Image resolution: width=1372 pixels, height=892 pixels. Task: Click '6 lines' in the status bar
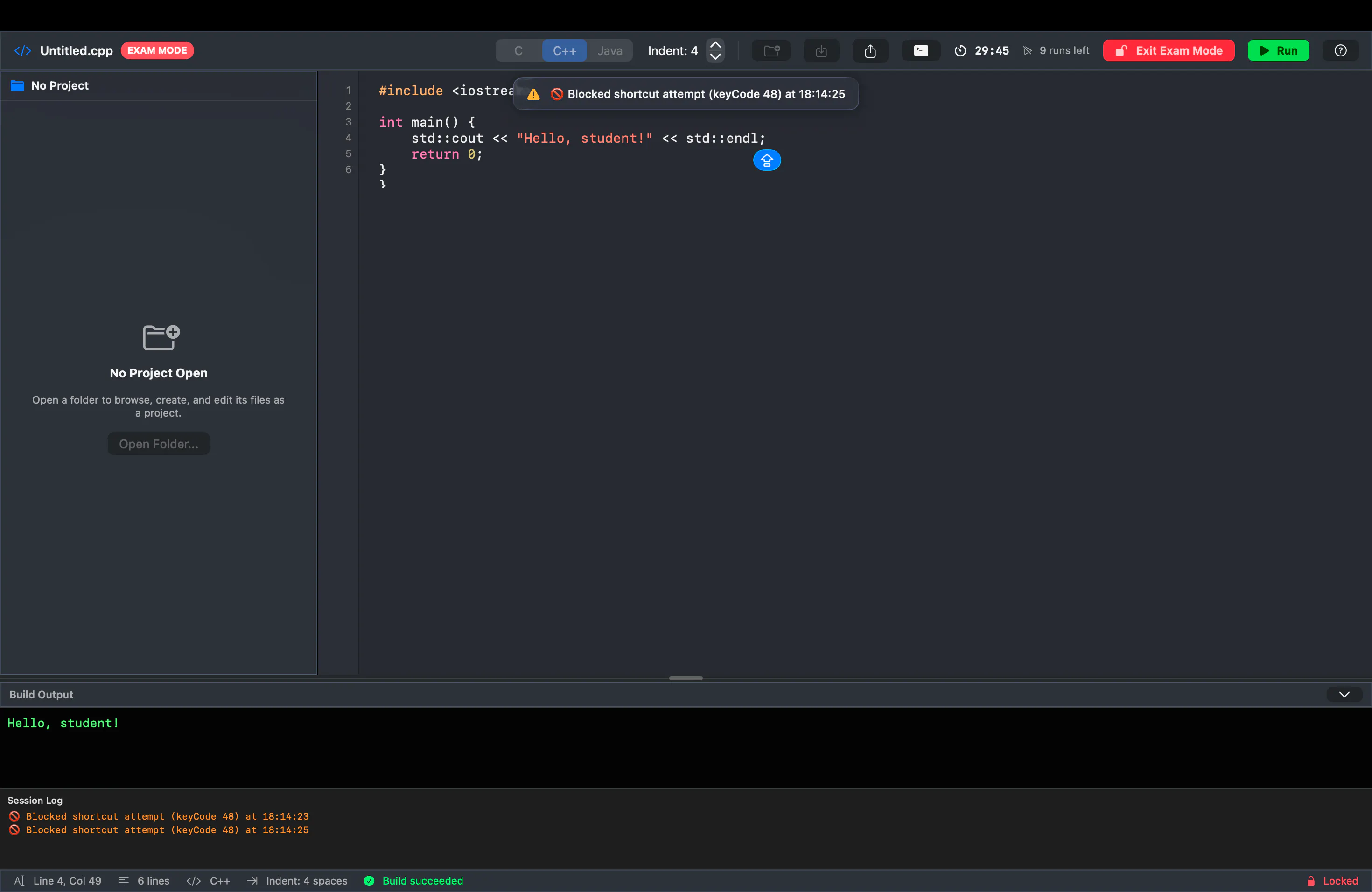click(x=154, y=880)
